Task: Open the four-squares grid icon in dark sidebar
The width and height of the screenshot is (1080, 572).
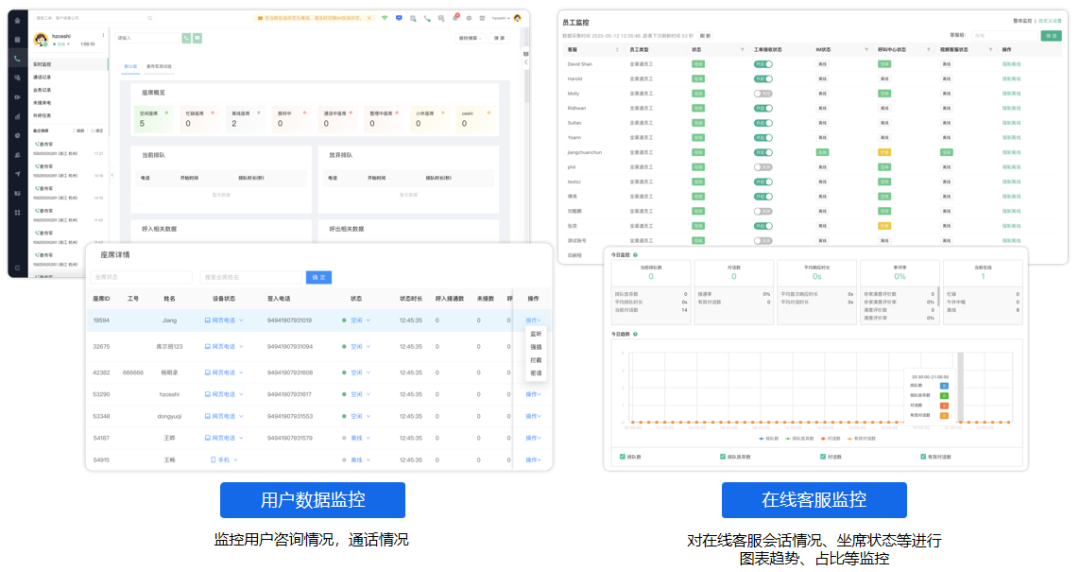Action: pyautogui.click(x=17, y=212)
